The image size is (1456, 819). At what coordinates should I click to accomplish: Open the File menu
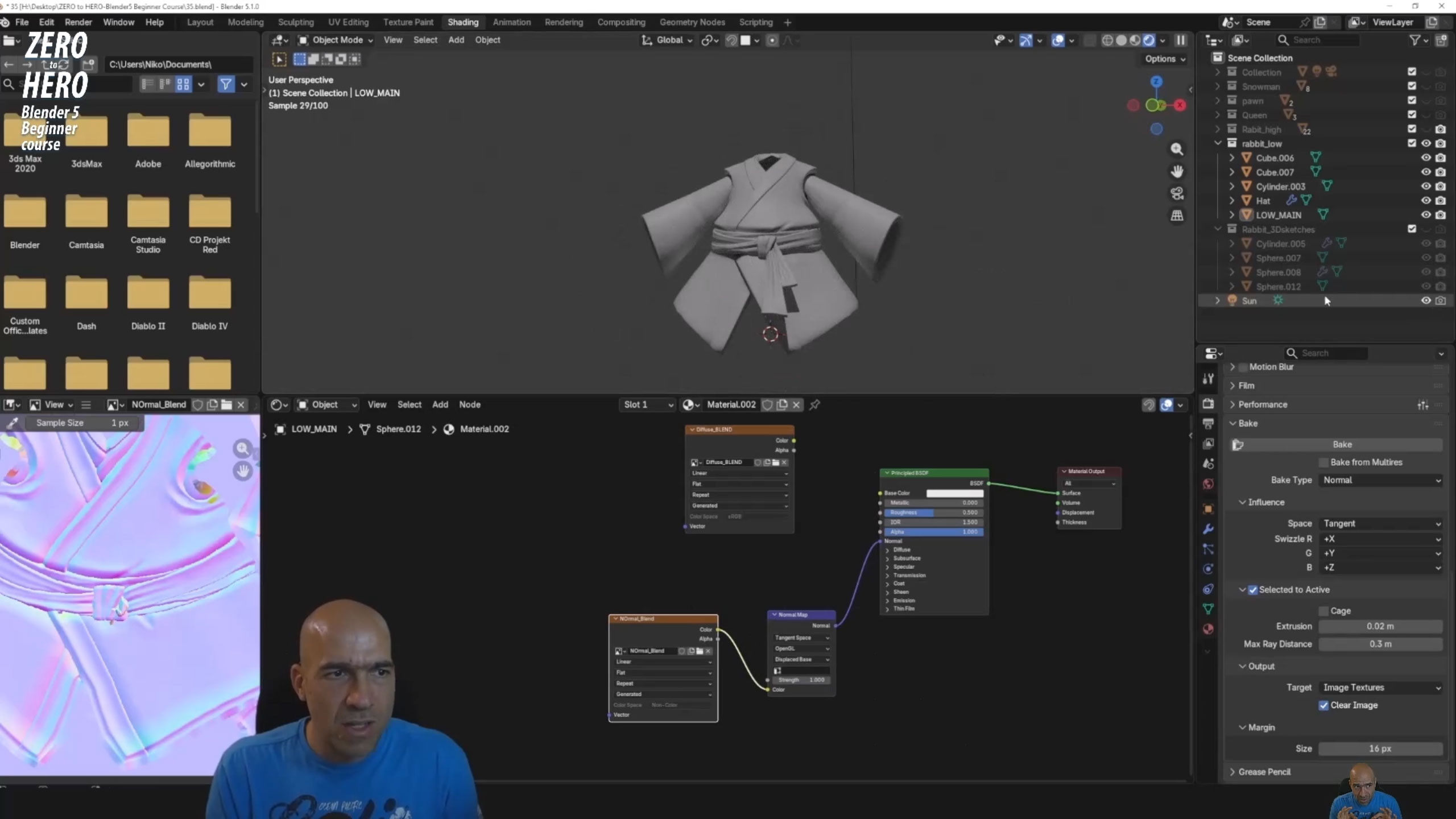coord(22,22)
